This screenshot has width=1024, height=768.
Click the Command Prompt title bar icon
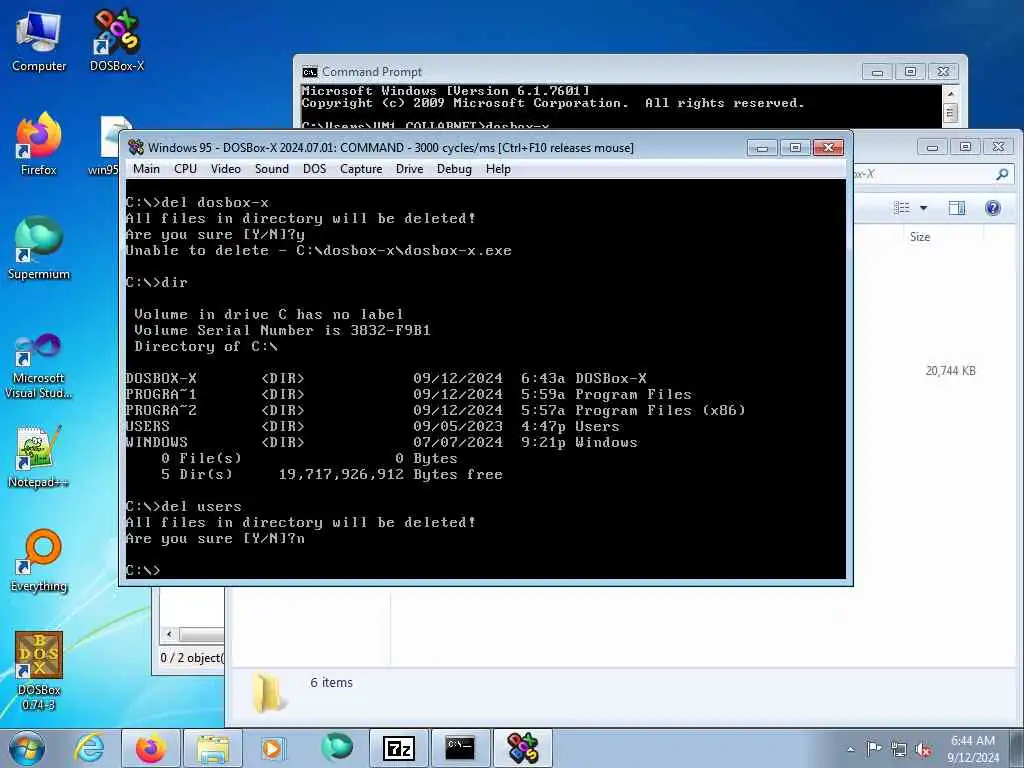[x=310, y=72]
